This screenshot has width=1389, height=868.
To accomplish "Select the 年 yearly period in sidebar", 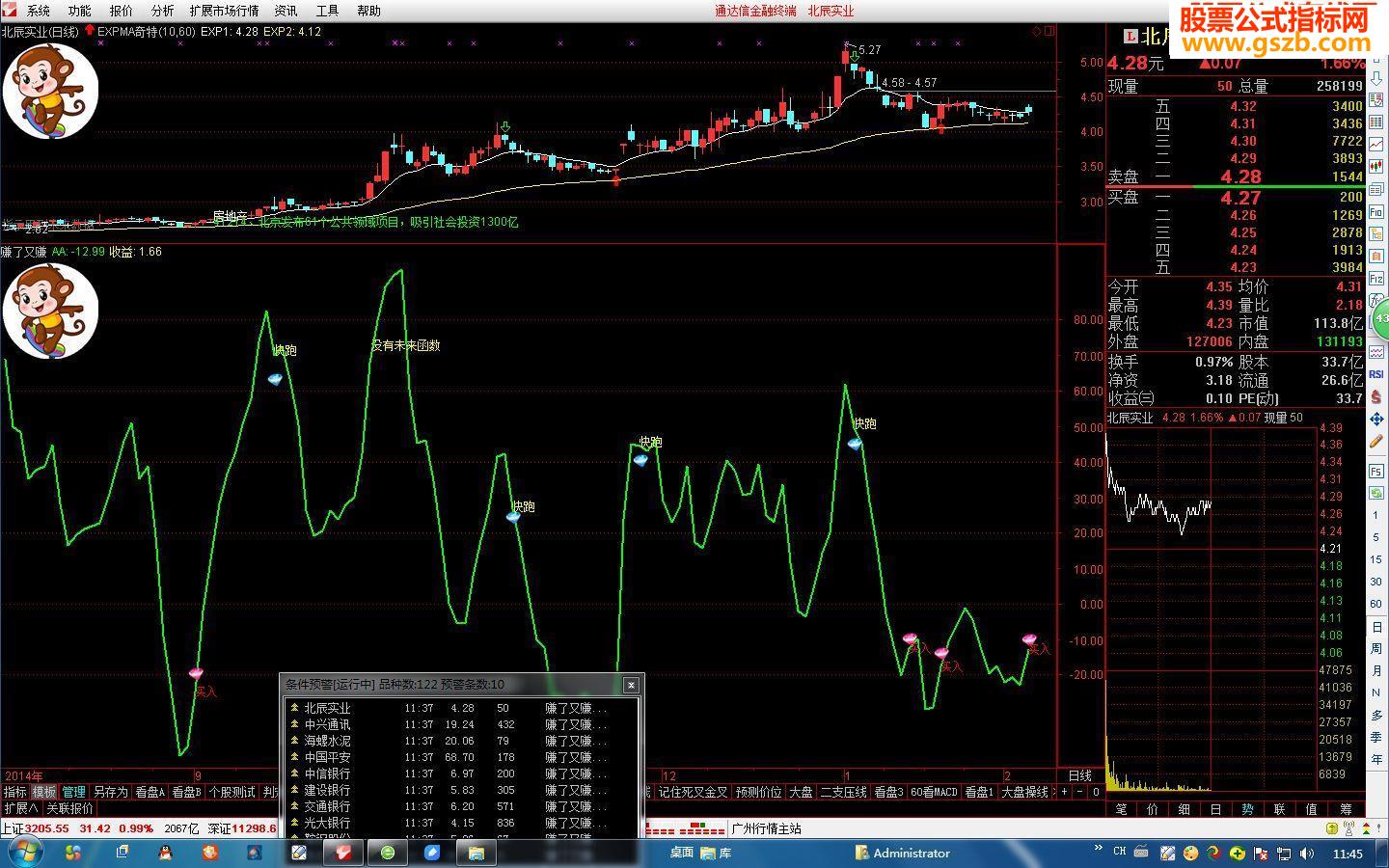I will coord(1376,759).
